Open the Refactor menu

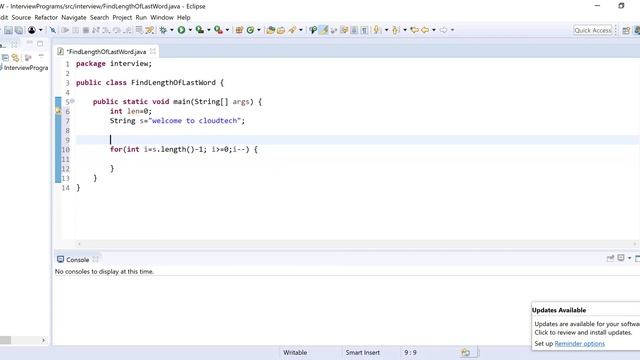pyautogui.click(x=46, y=18)
